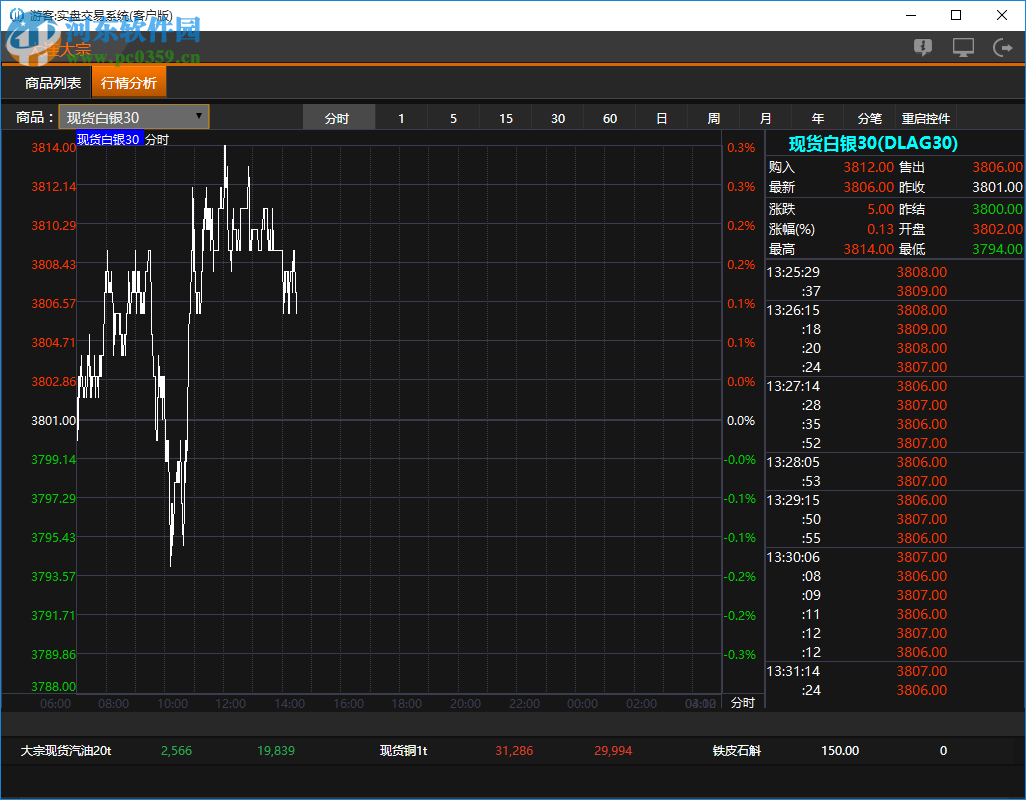Click the 3801.00 baseline price axis label
Viewport: 1026px width, 800px height.
[54, 421]
